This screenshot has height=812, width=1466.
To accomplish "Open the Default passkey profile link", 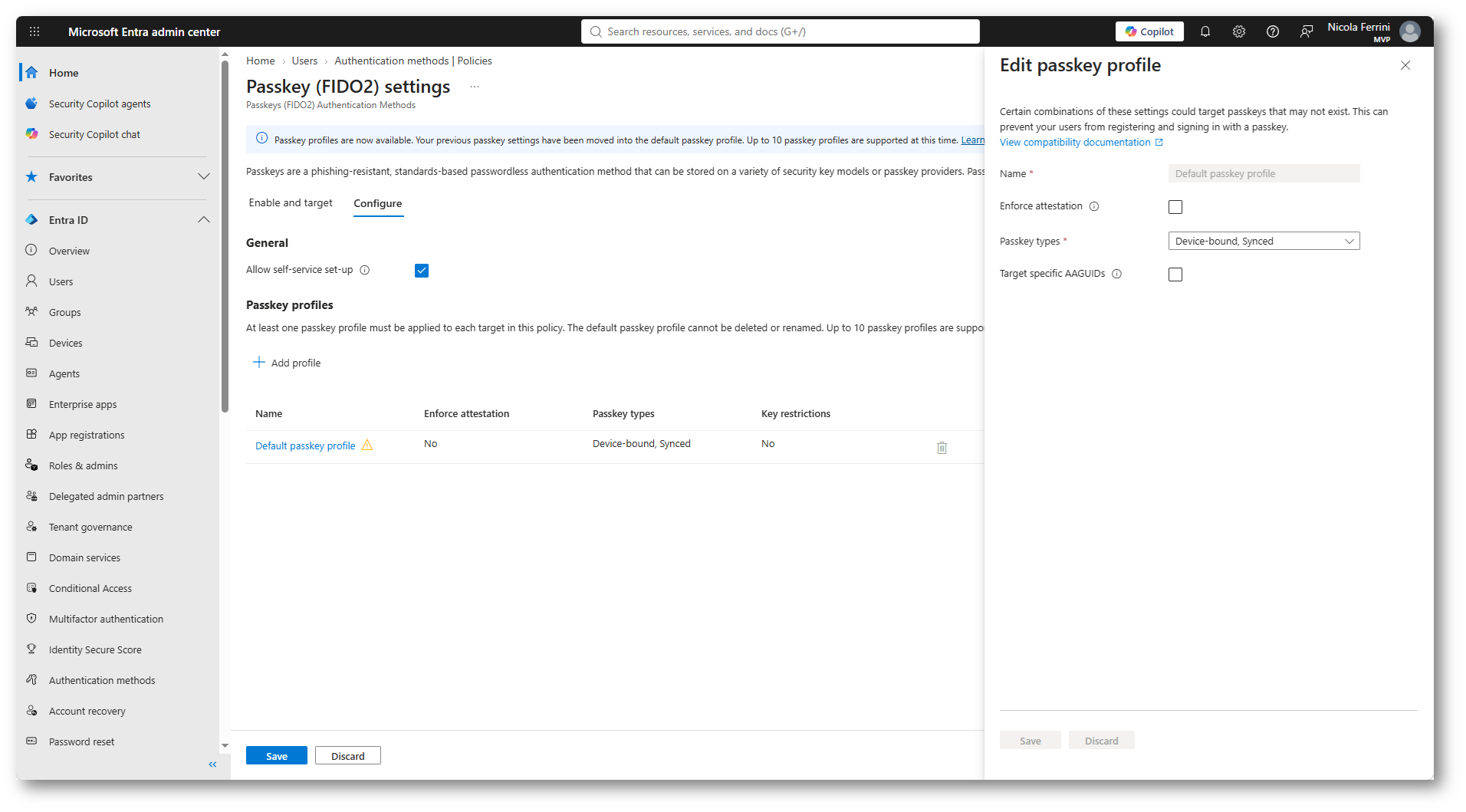I will [305, 445].
